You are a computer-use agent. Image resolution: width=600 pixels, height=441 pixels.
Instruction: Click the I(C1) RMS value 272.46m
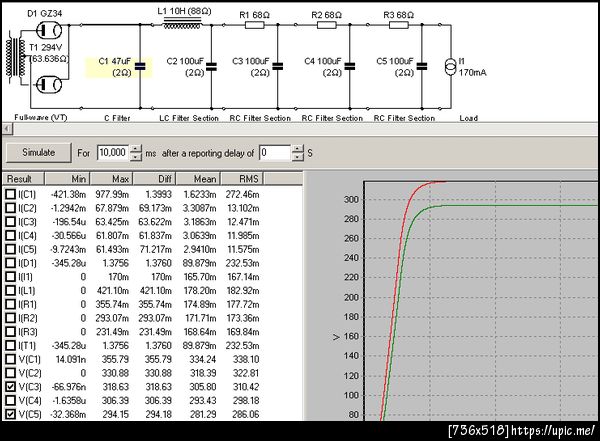pos(242,194)
